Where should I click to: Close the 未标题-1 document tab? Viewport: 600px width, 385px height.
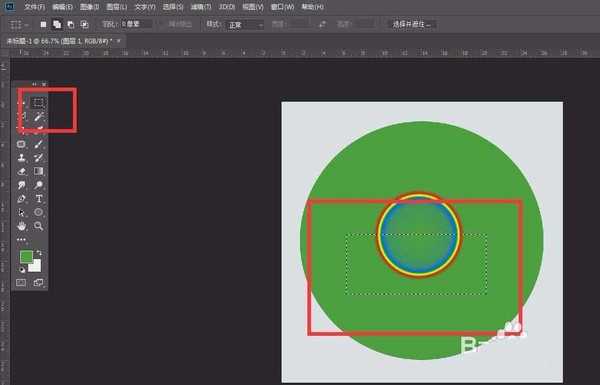click(x=119, y=40)
